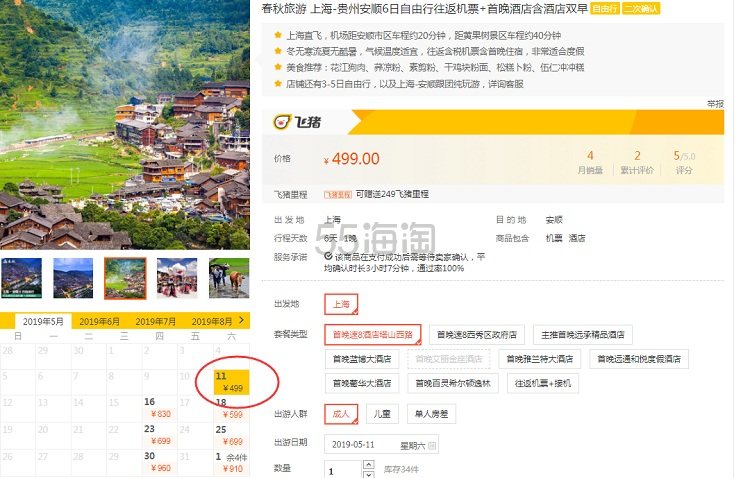Click the ¥499.00 price text

tap(352, 159)
